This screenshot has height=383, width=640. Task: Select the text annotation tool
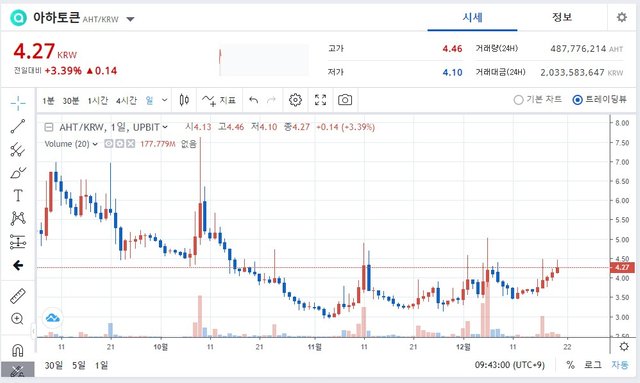(x=18, y=196)
